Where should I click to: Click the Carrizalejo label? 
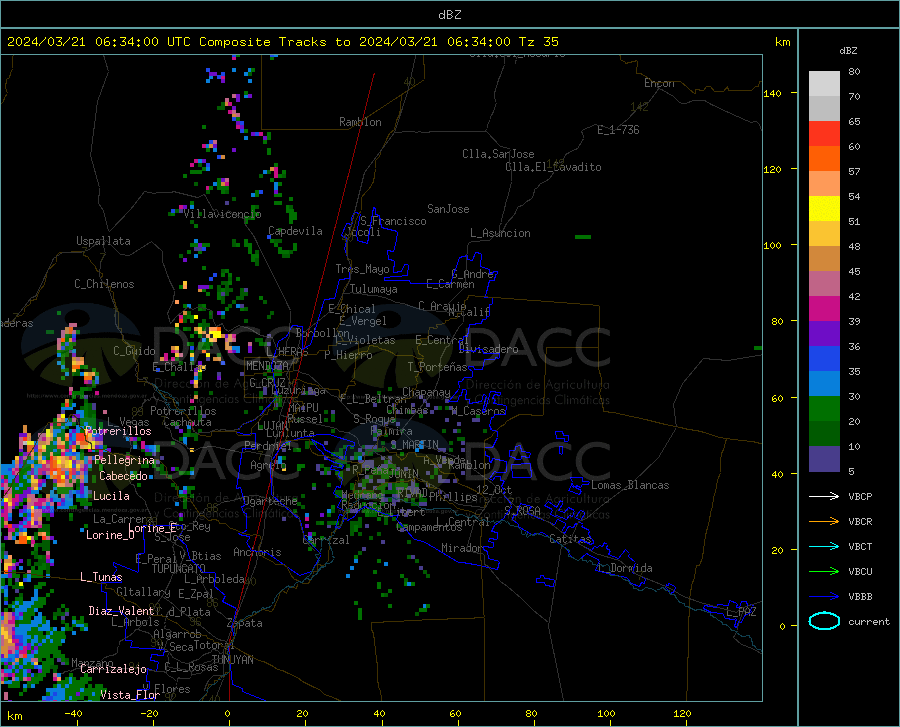click(113, 669)
